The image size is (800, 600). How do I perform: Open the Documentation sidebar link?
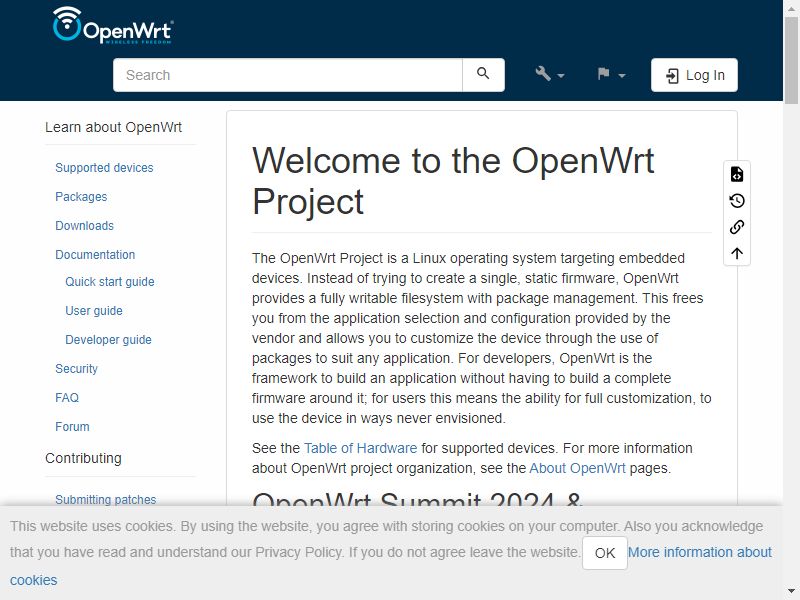(x=95, y=255)
